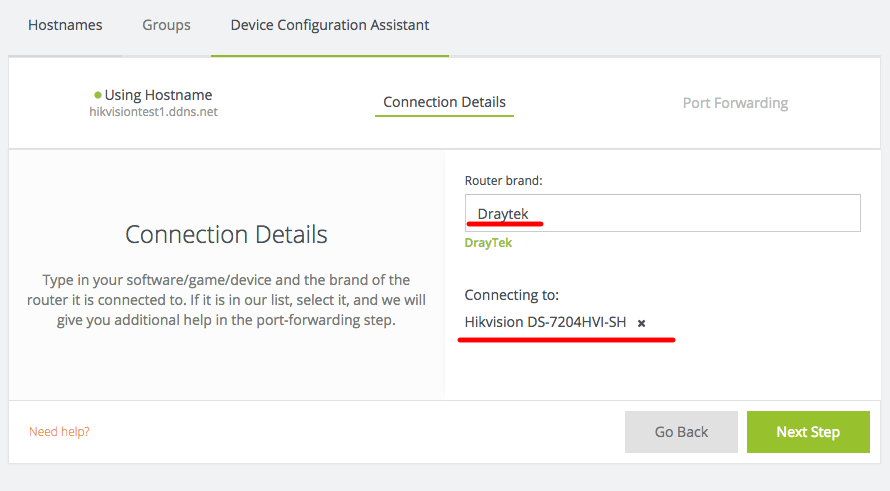
Task: Open the Need help? link
Action: click(x=59, y=431)
